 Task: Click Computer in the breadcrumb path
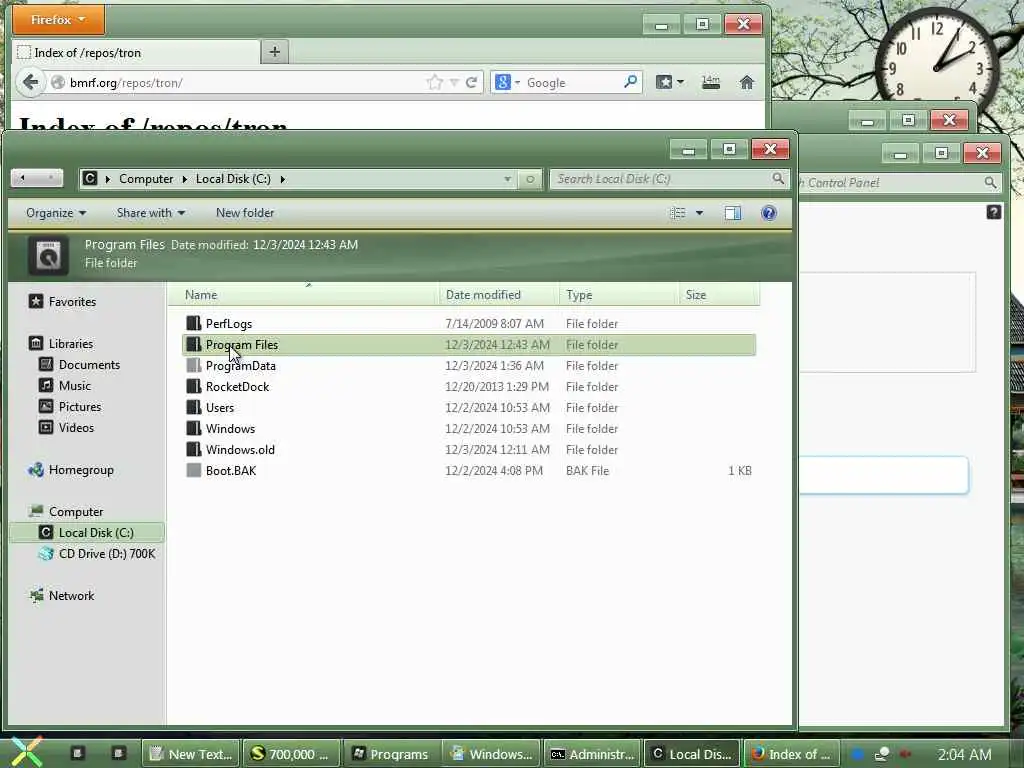[x=146, y=179]
